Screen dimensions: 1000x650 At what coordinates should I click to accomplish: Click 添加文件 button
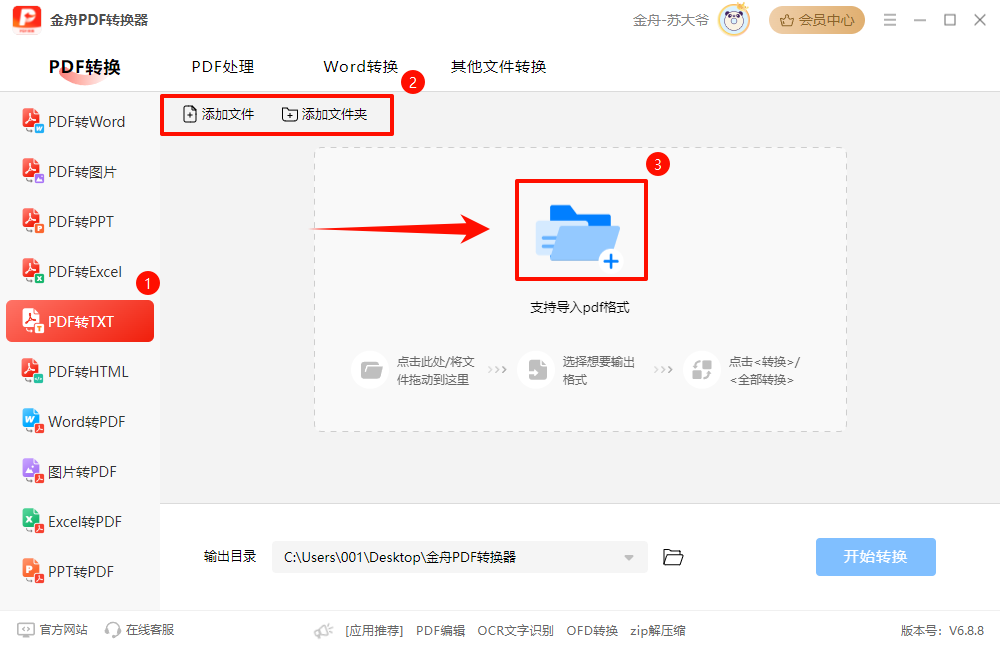click(219, 114)
